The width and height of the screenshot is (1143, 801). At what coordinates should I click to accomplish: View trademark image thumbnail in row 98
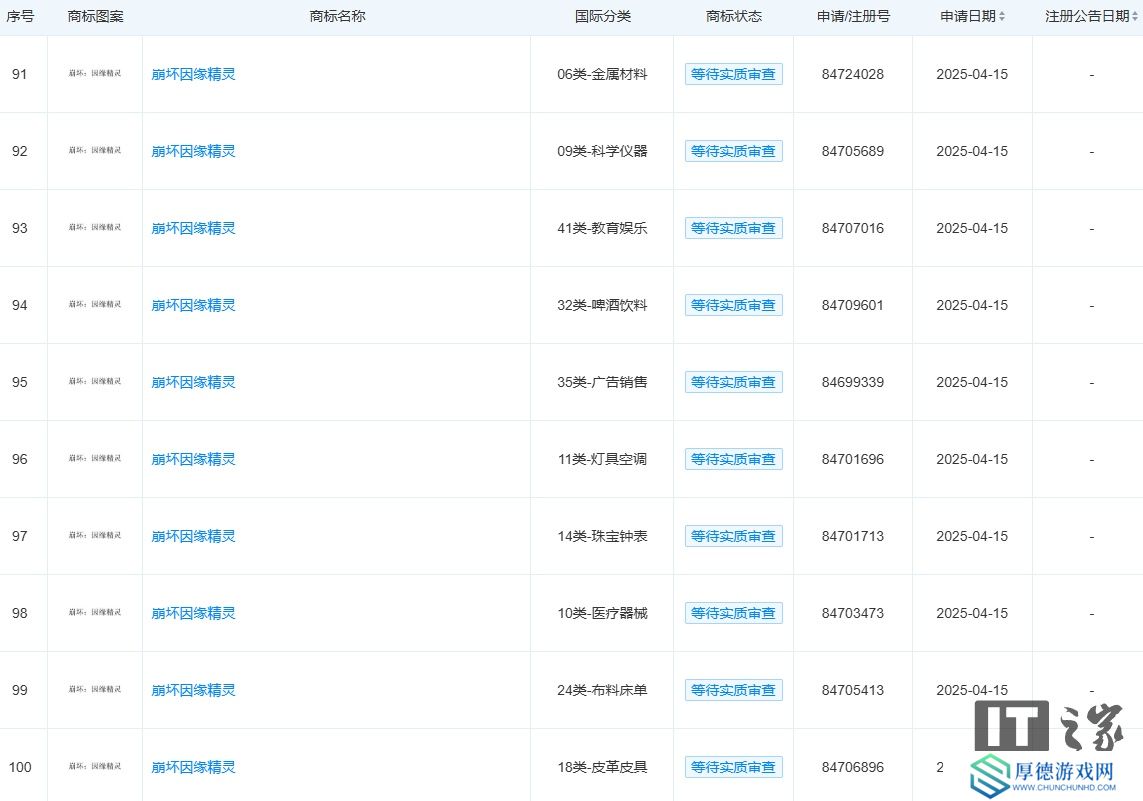(x=95, y=613)
